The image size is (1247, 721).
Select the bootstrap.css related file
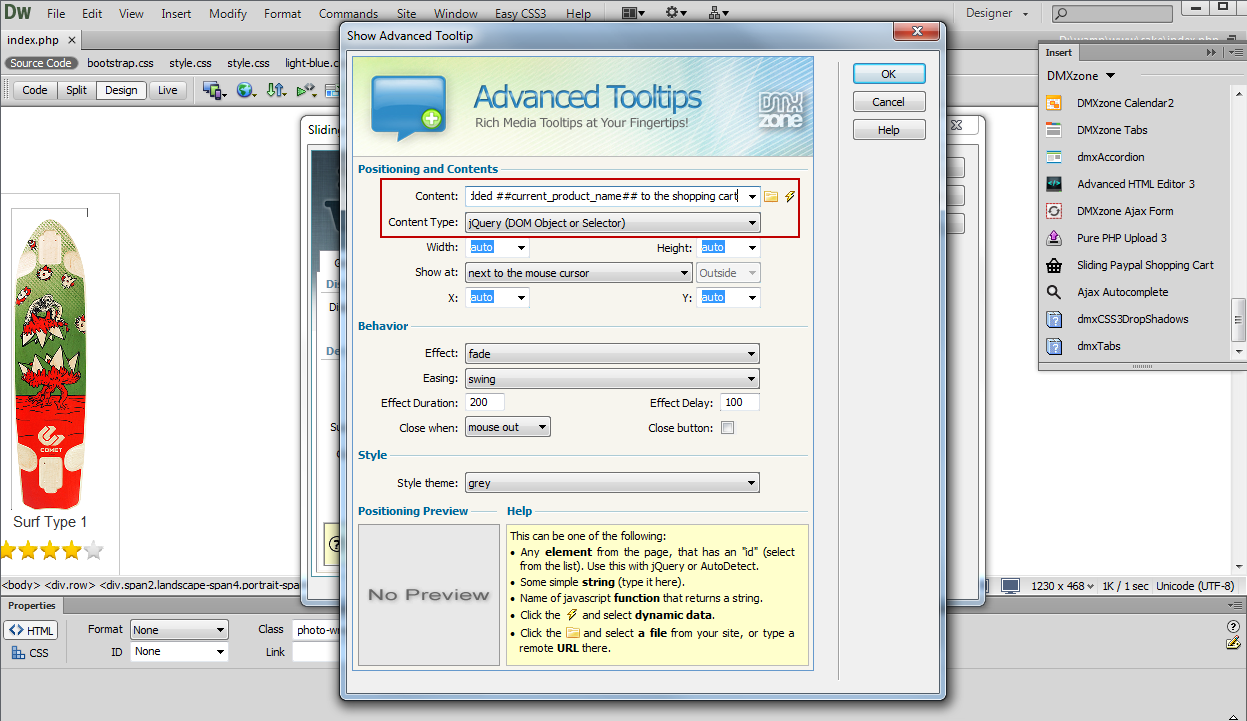(120, 63)
